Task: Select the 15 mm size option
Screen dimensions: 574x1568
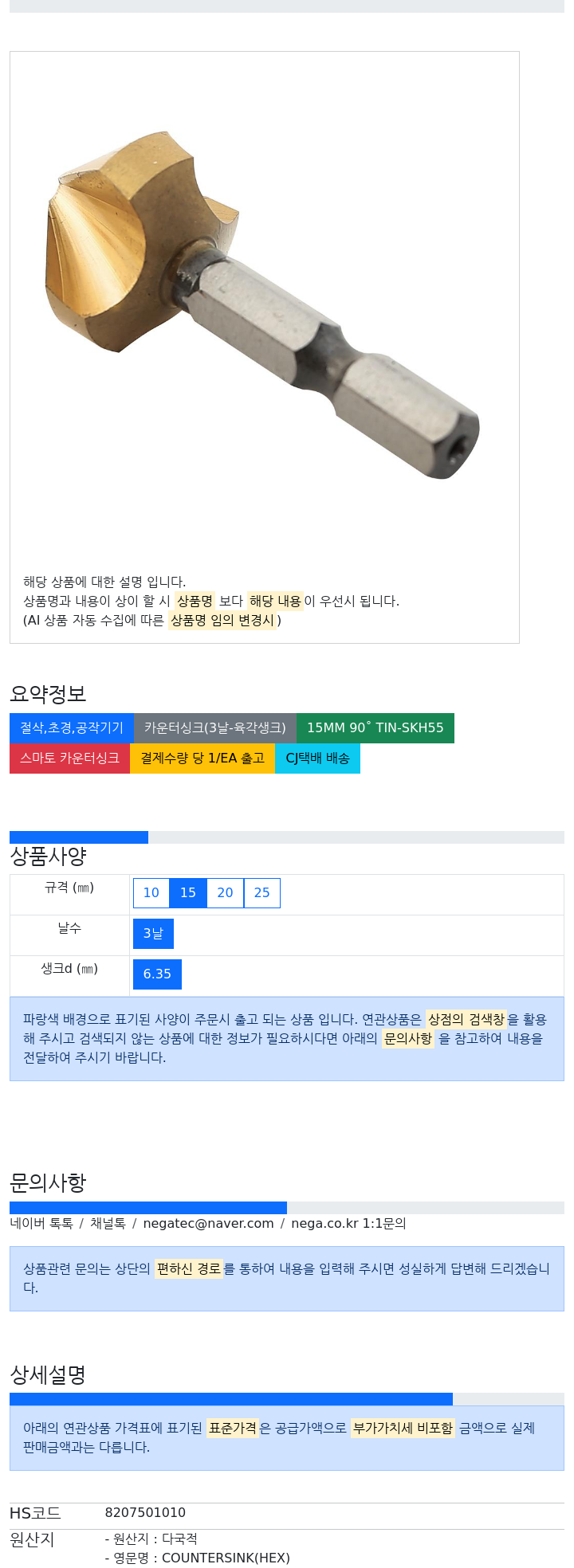Action: (x=188, y=893)
